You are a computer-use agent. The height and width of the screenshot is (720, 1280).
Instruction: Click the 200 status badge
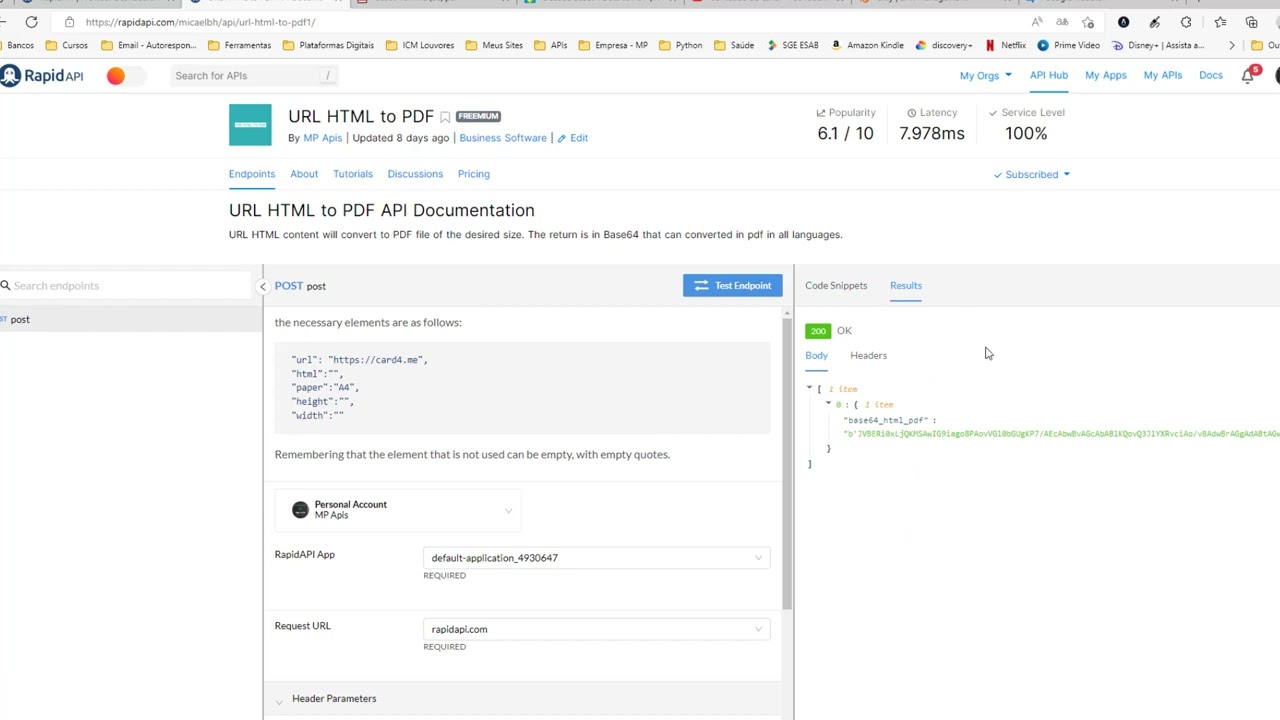tap(818, 331)
